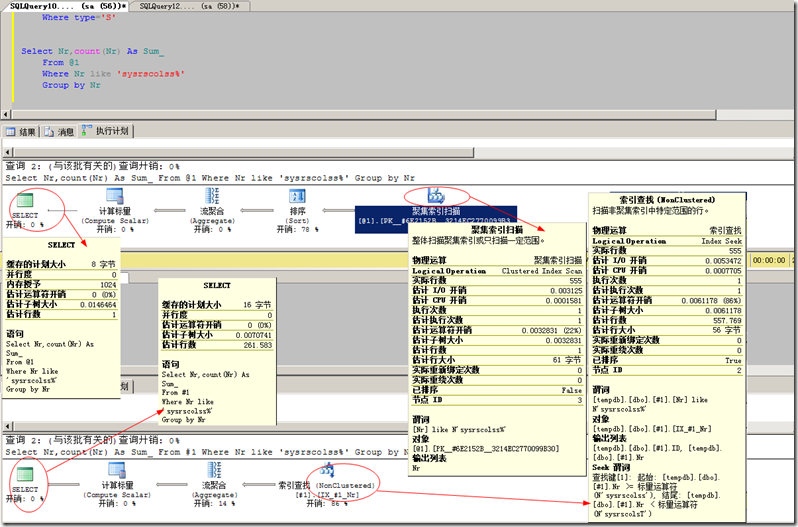Select the Compute Scalar node in top plan
This screenshot has height=527, width=798.
115,196
